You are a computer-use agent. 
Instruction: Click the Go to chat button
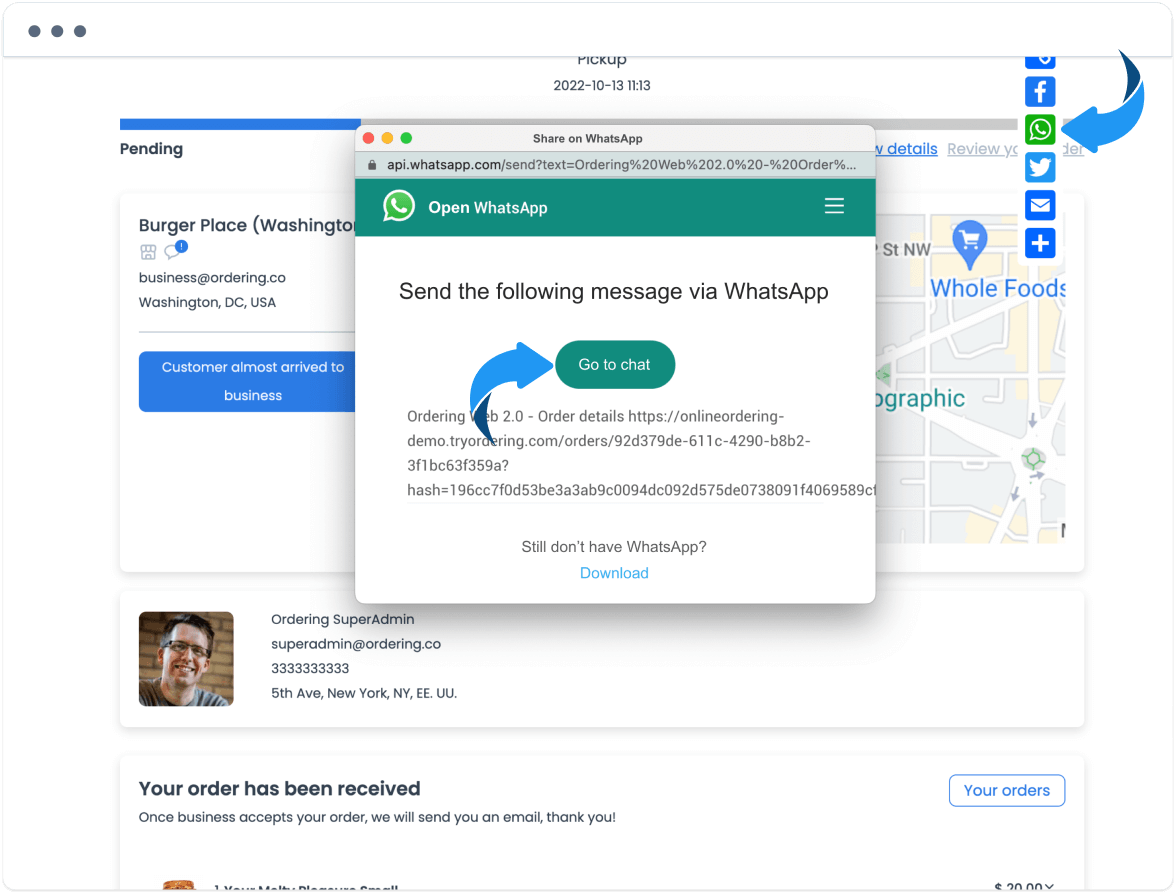(x=615, y=365)
